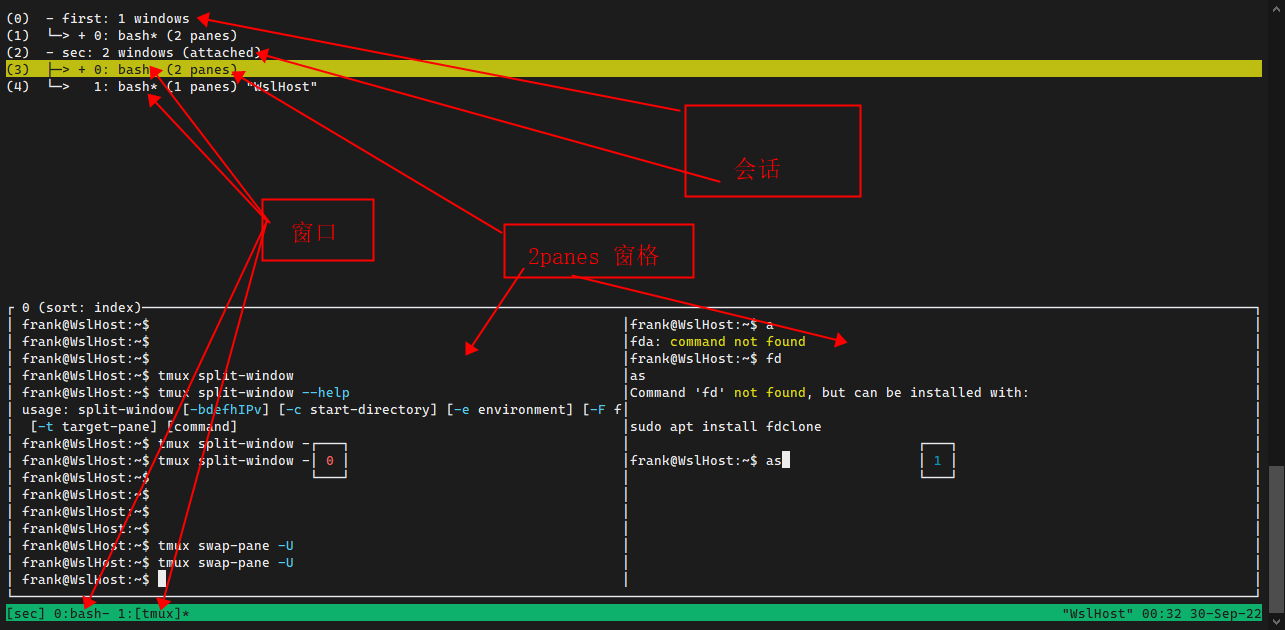Click the '0 (sort: index)' preview title
The width and height of the screenshot is (1285, 630).
click(x=81, y=308)
